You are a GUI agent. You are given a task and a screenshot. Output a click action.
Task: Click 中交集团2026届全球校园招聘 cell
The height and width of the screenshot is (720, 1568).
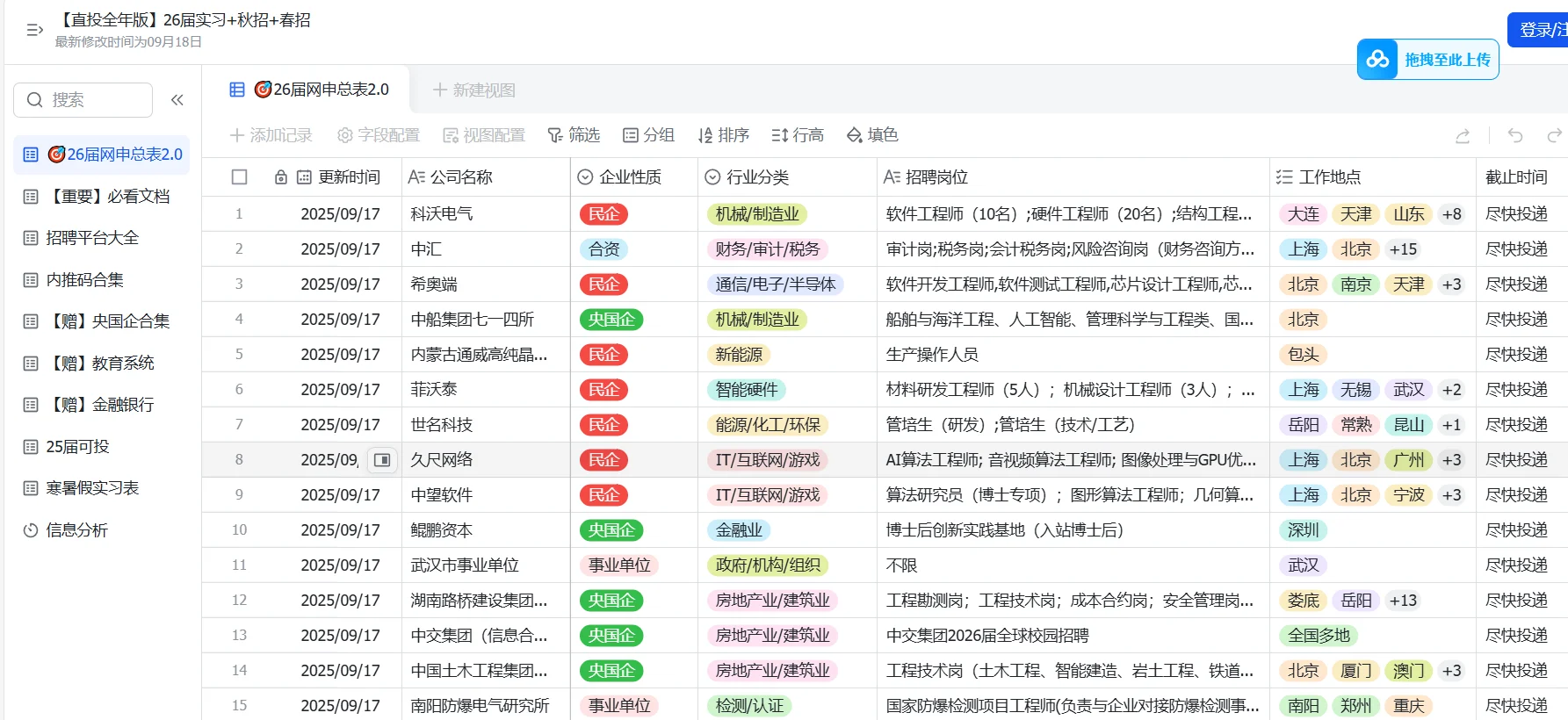point(1073,636)
